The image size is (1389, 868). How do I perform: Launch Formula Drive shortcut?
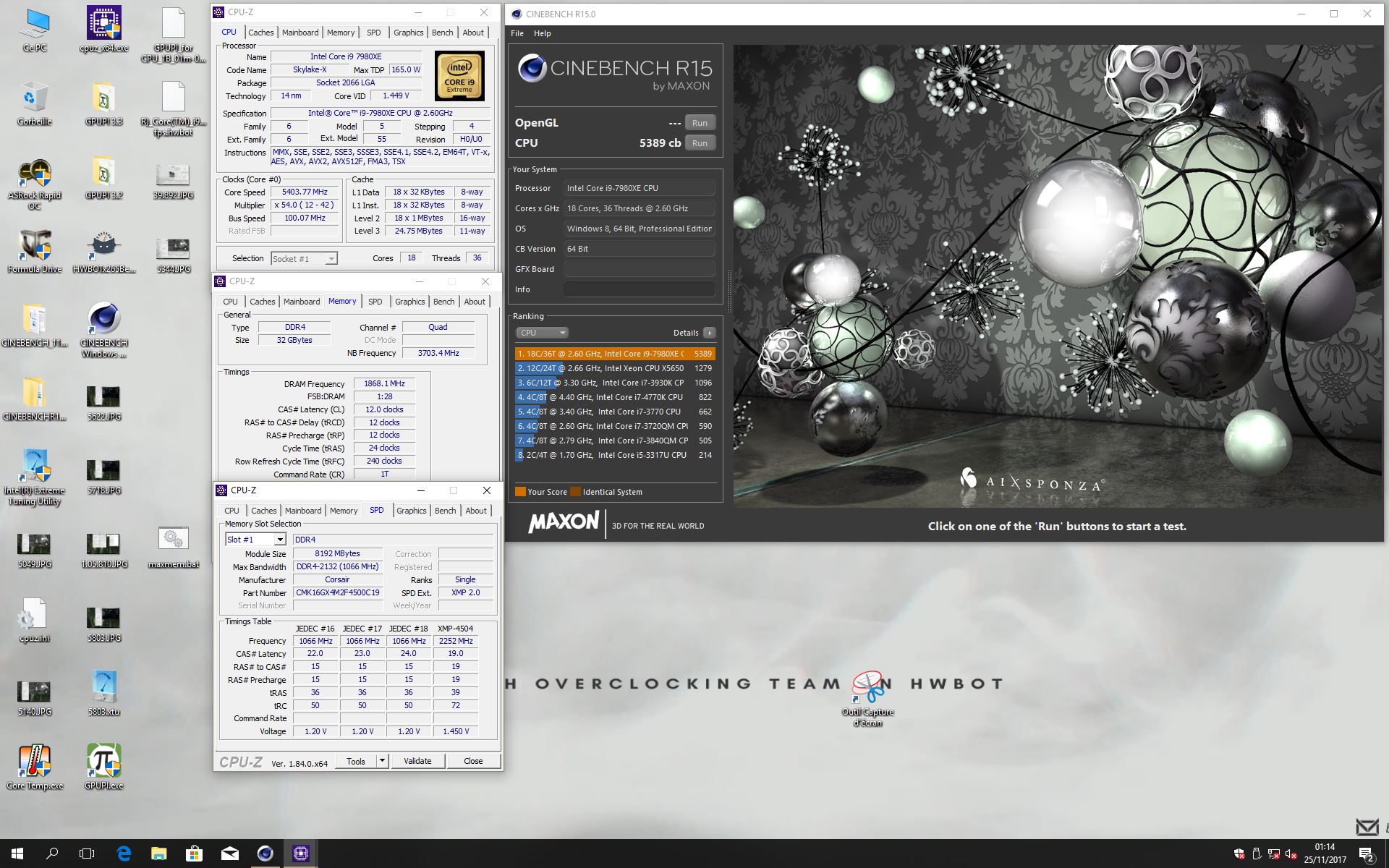[34, 252]
